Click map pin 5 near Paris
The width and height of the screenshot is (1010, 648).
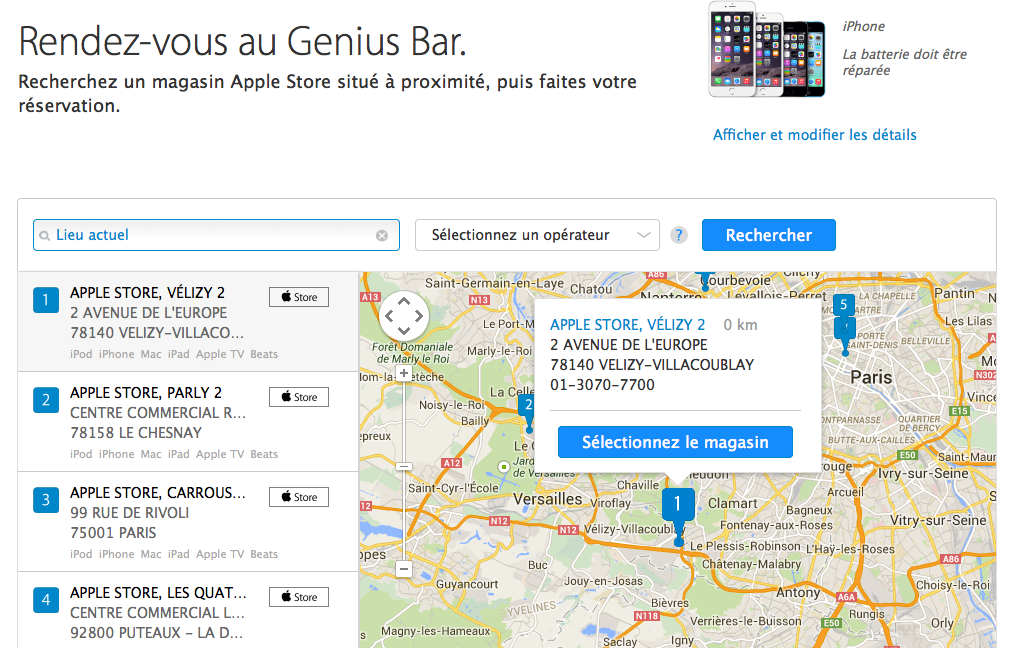844,305
